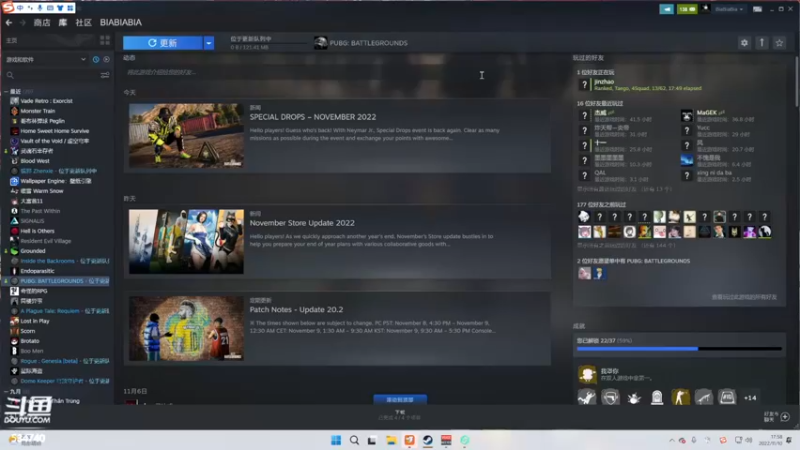View the gold shooter achievement icon
Image resolution: width=800 pixels, height=450 pixels.
680,397
